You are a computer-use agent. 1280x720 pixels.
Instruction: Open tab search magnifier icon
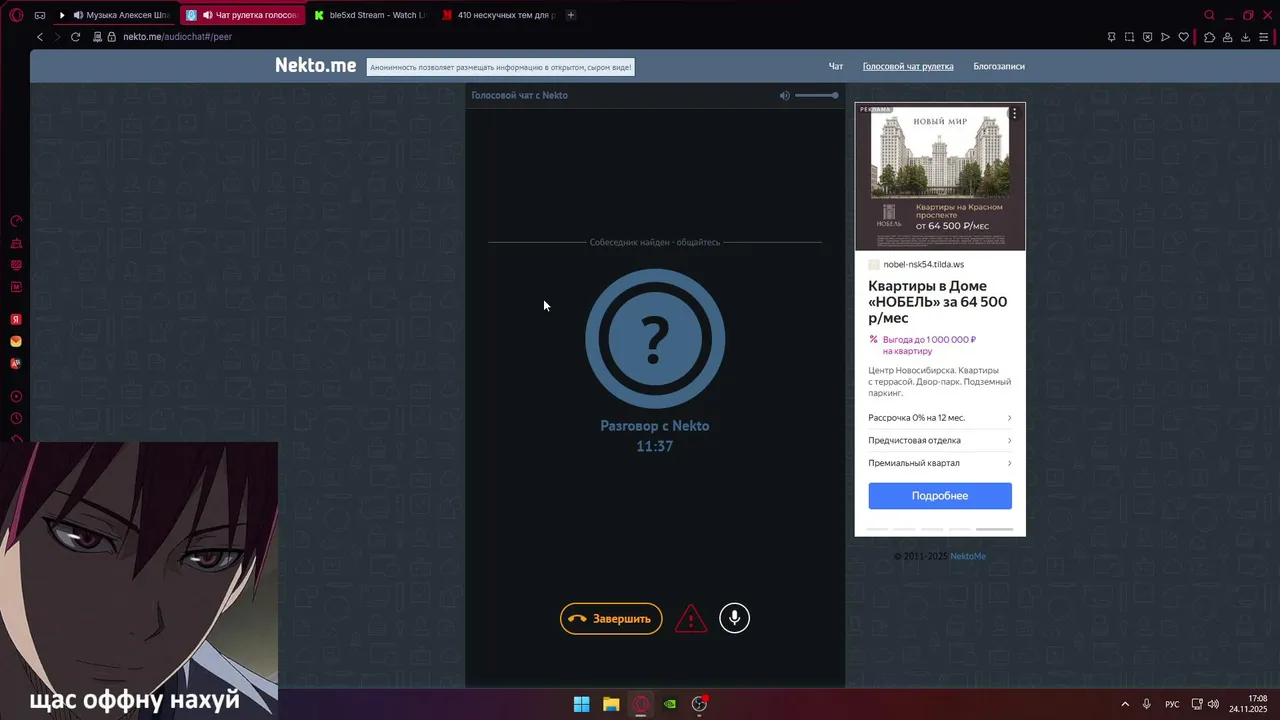pyautogui.click(x=1209, y=15)
